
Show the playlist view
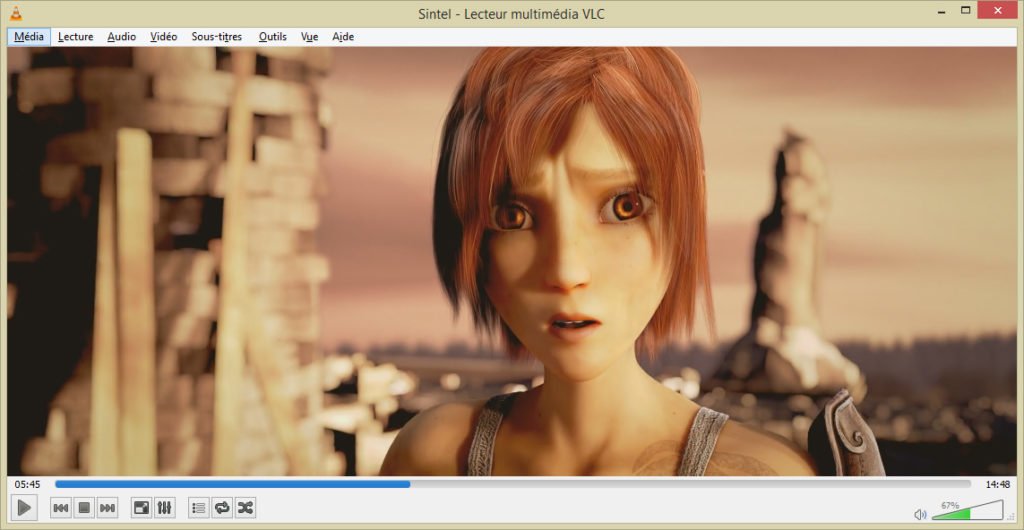click(x=199, y=508)
